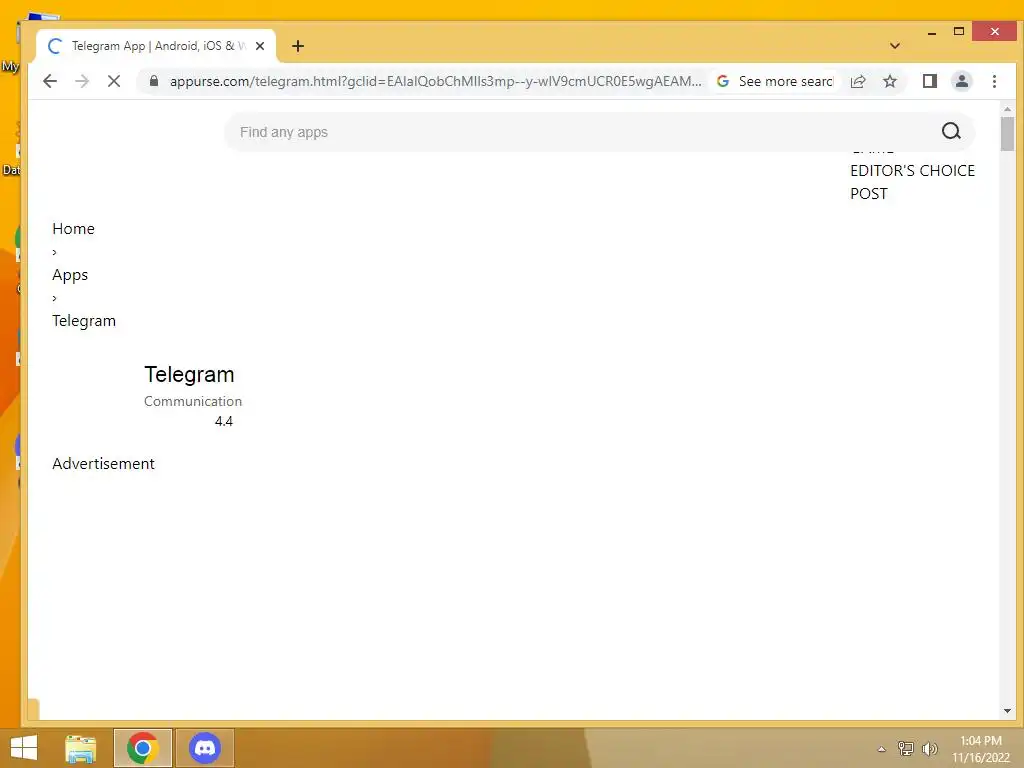The height and width of the screenshot is (768, 1024).
Task: Click the Communication category label
Action: pos(193,401)
